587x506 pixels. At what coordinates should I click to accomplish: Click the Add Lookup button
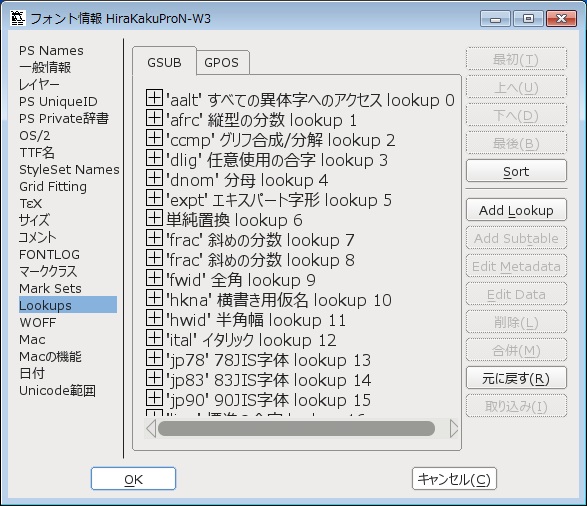(516, 210)
